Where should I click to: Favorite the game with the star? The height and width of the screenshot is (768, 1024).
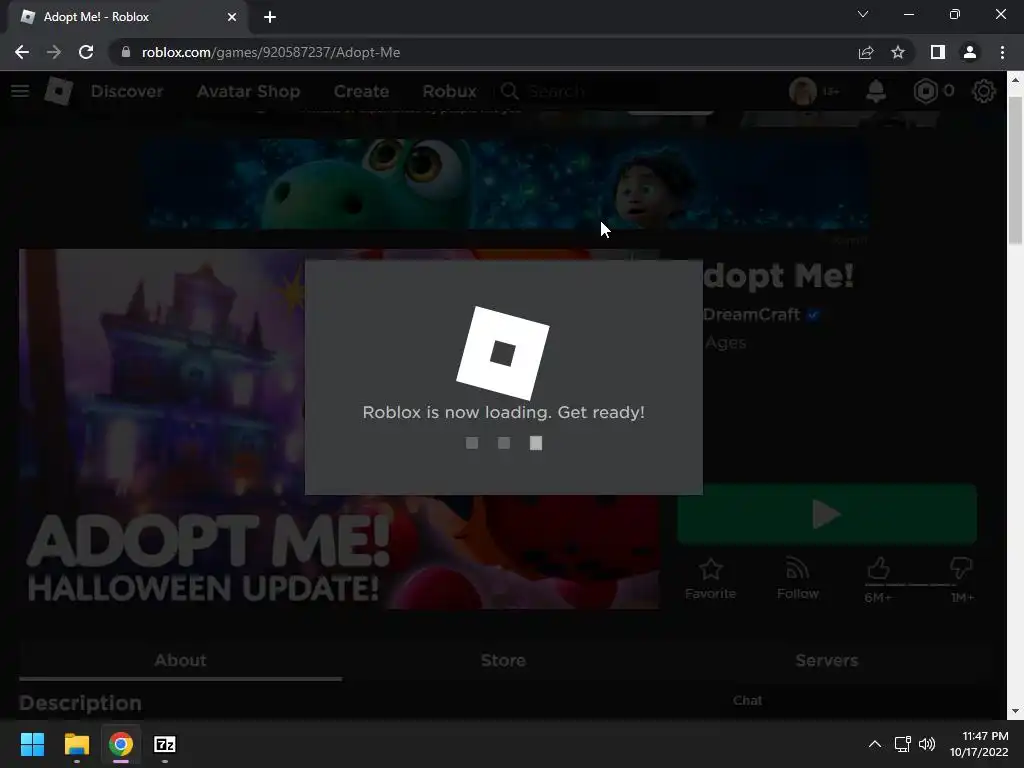[711, 579]
